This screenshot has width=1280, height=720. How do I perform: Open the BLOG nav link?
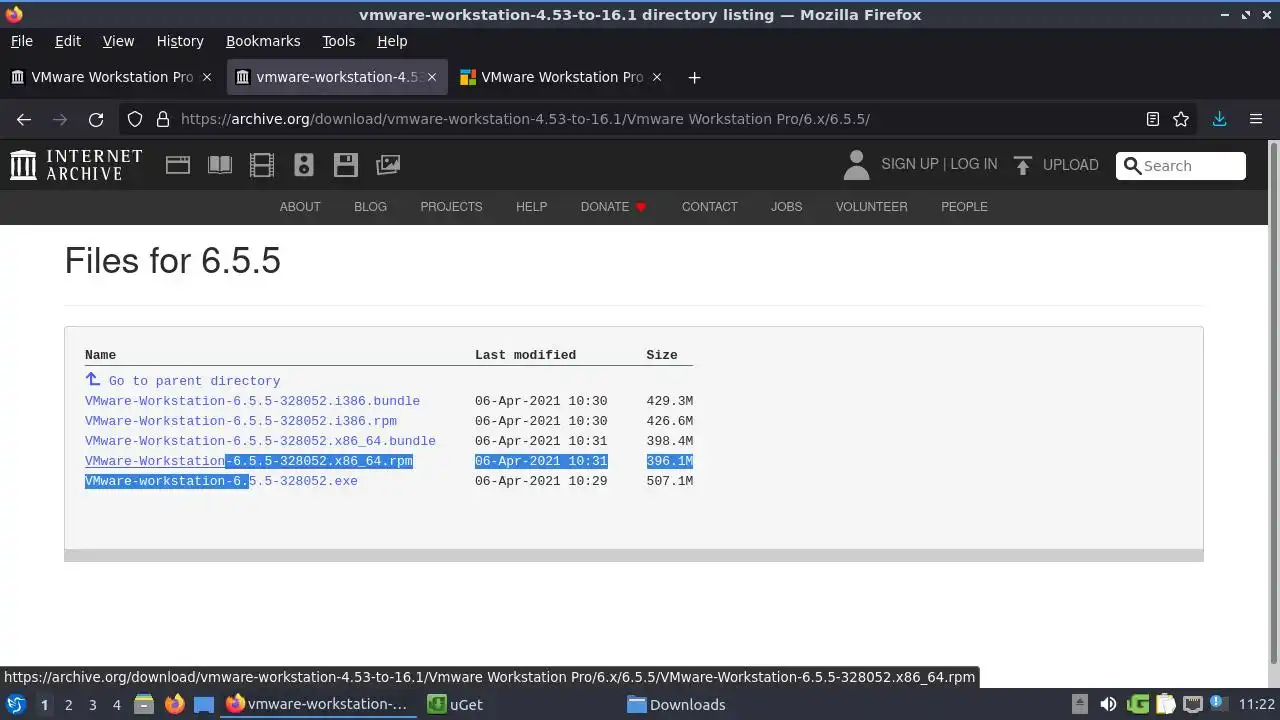tap(370, 207)
